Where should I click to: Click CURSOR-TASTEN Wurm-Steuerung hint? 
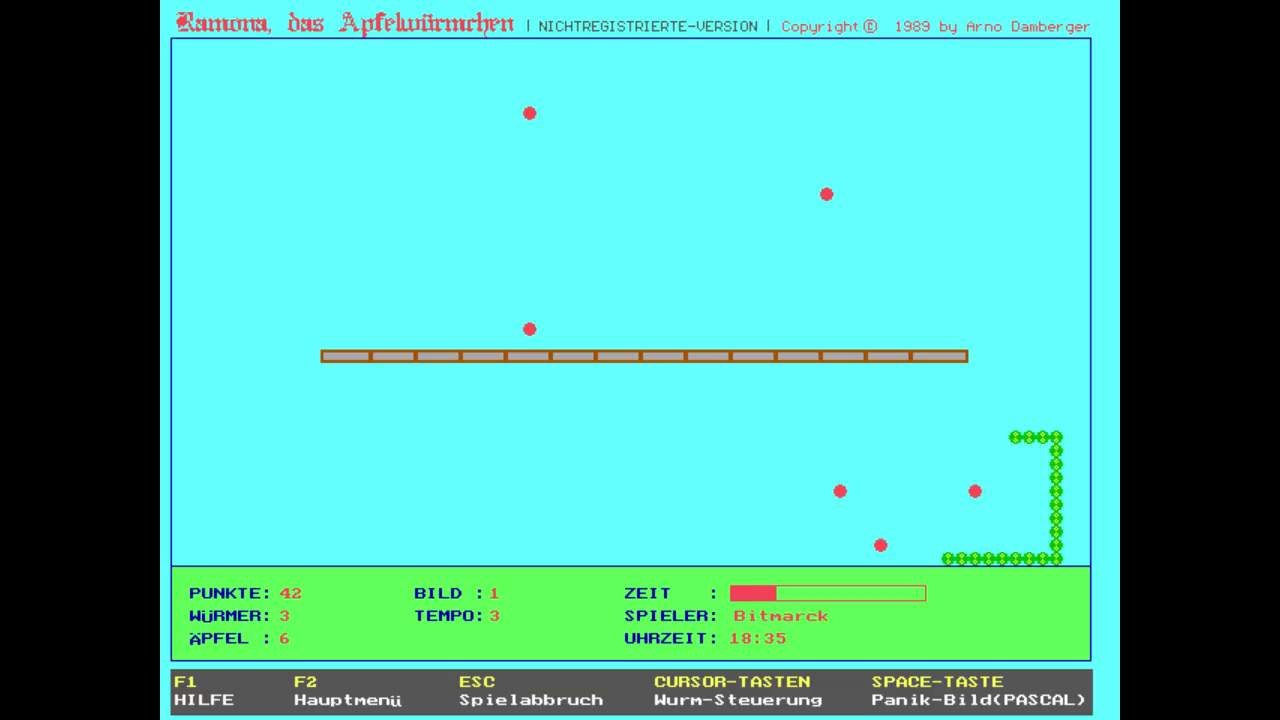pyautogui.click(x=737, y=691)
